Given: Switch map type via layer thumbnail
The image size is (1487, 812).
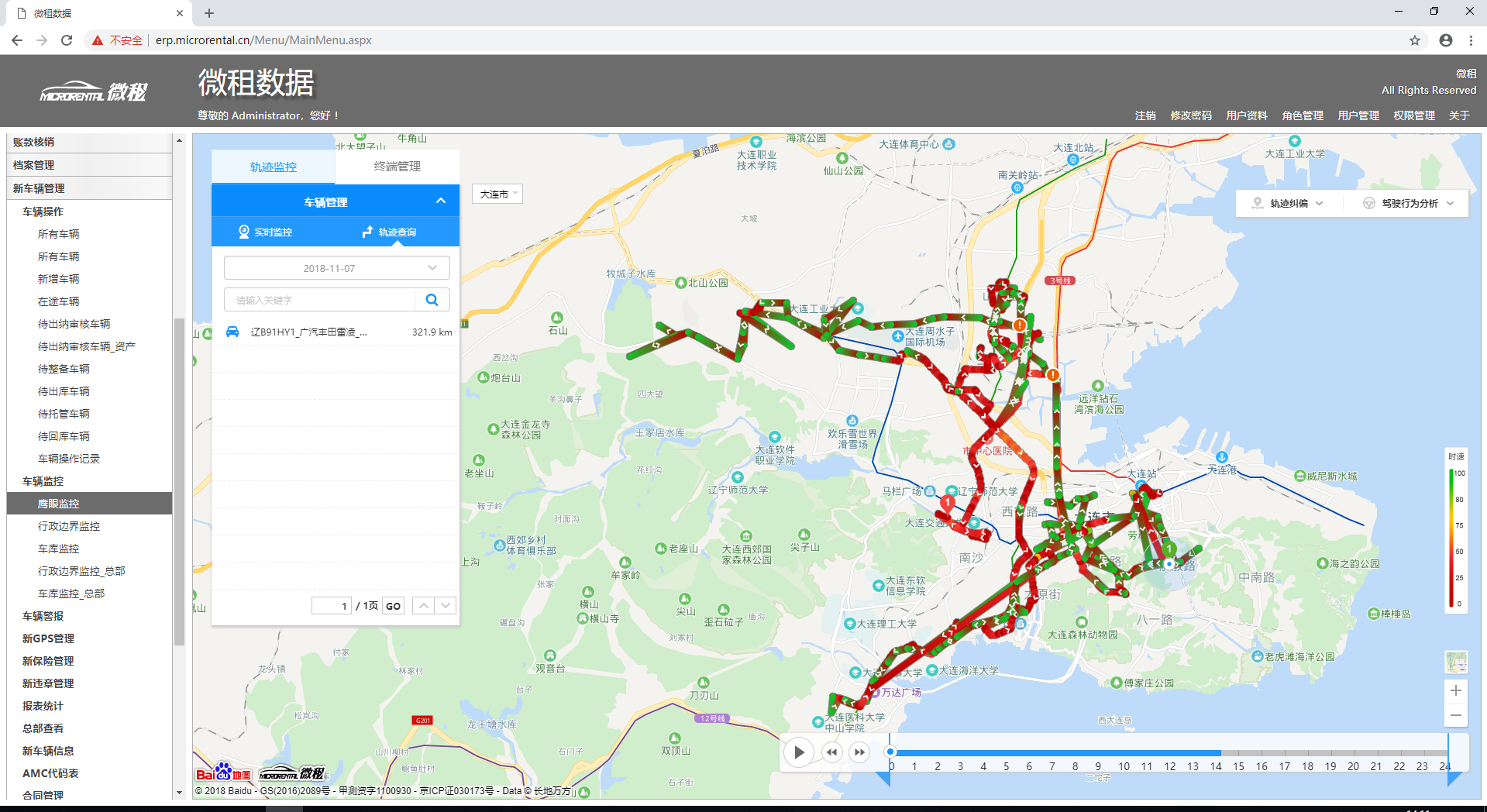Looking at the screenshot, I should [x=1456, y=662].
